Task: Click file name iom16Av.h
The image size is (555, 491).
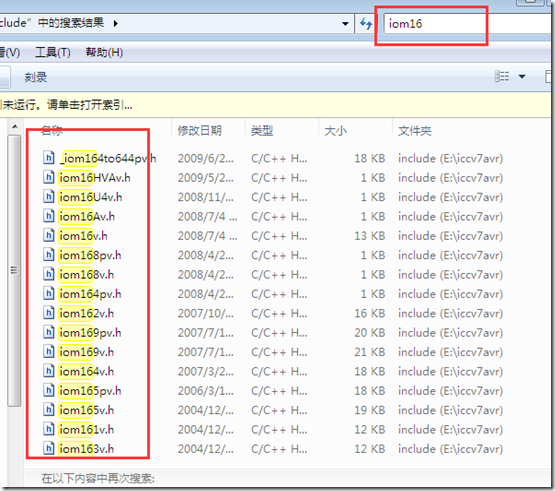Action: (x=87, y=217)
